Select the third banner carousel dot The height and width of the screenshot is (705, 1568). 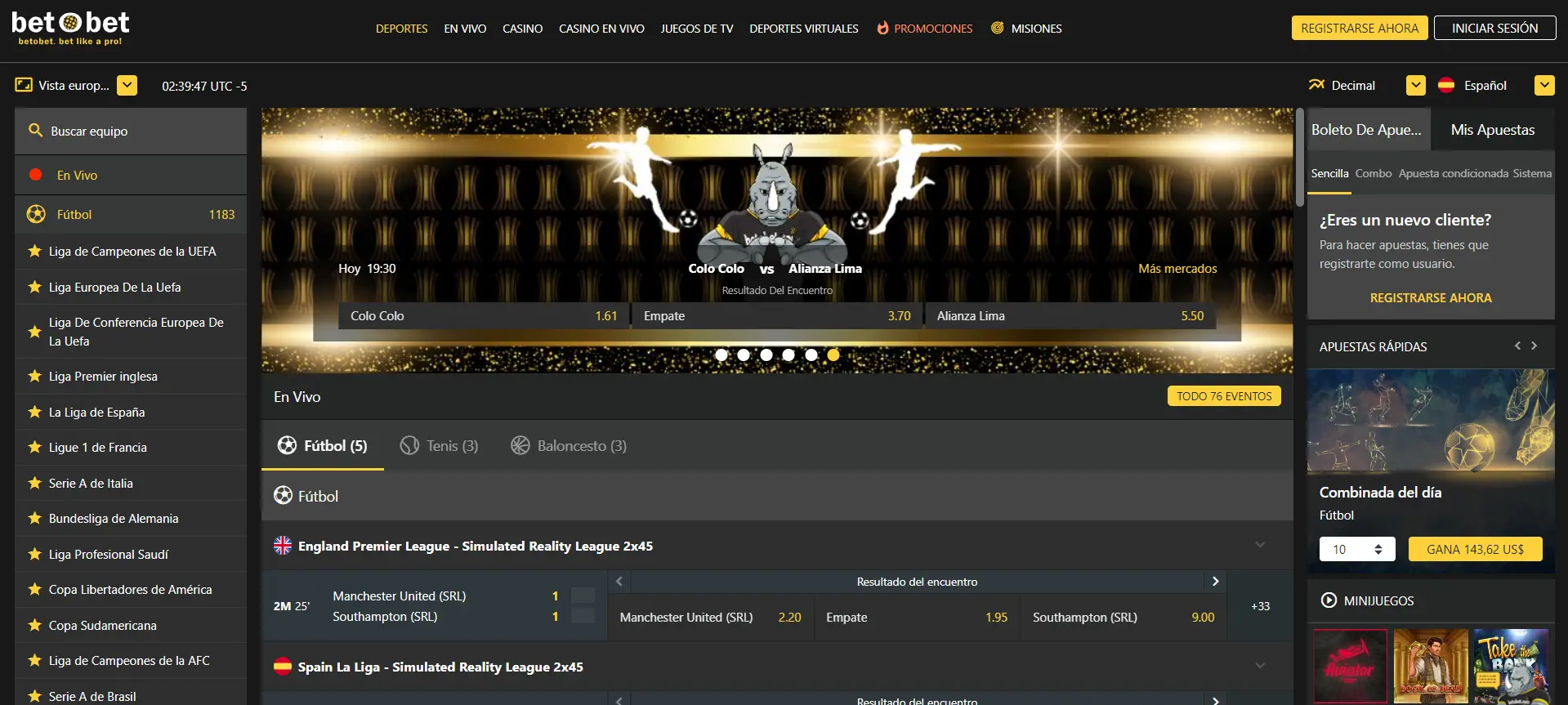[x=766, y=355]
